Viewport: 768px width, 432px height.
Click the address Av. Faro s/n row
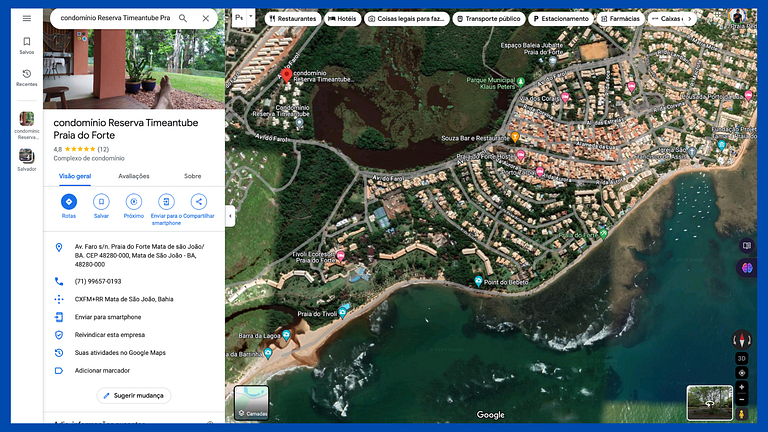point(134,255)
